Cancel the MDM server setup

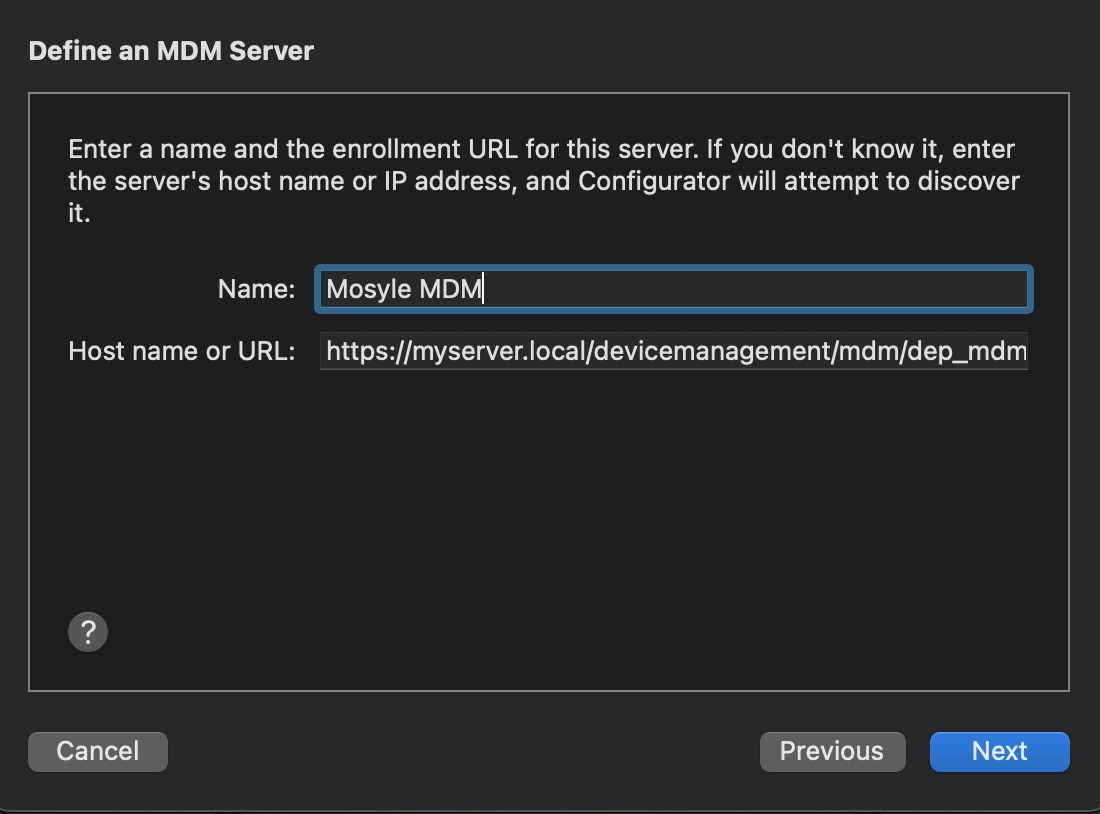[x=98, y=752]
